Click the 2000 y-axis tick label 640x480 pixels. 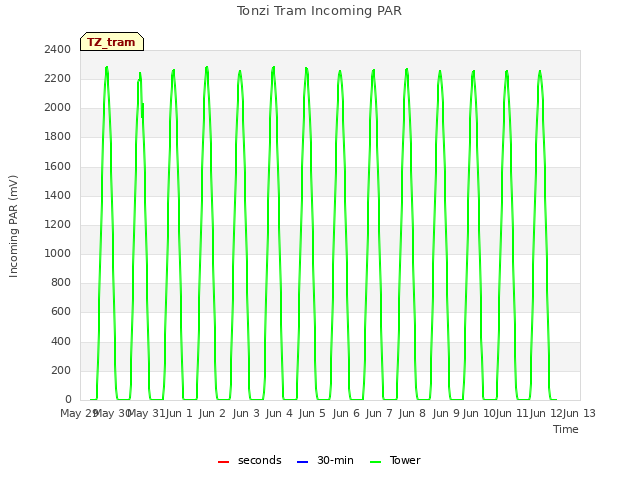[58, 108]
